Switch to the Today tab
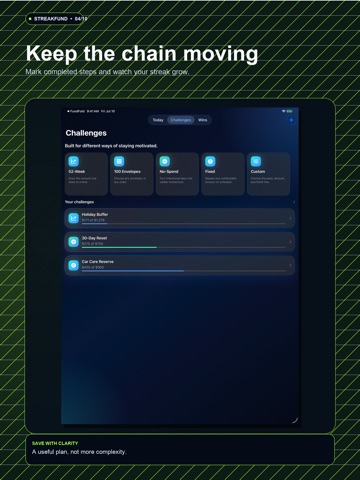Viewport: 360px width, 480px height. click(x=158, y=120)
